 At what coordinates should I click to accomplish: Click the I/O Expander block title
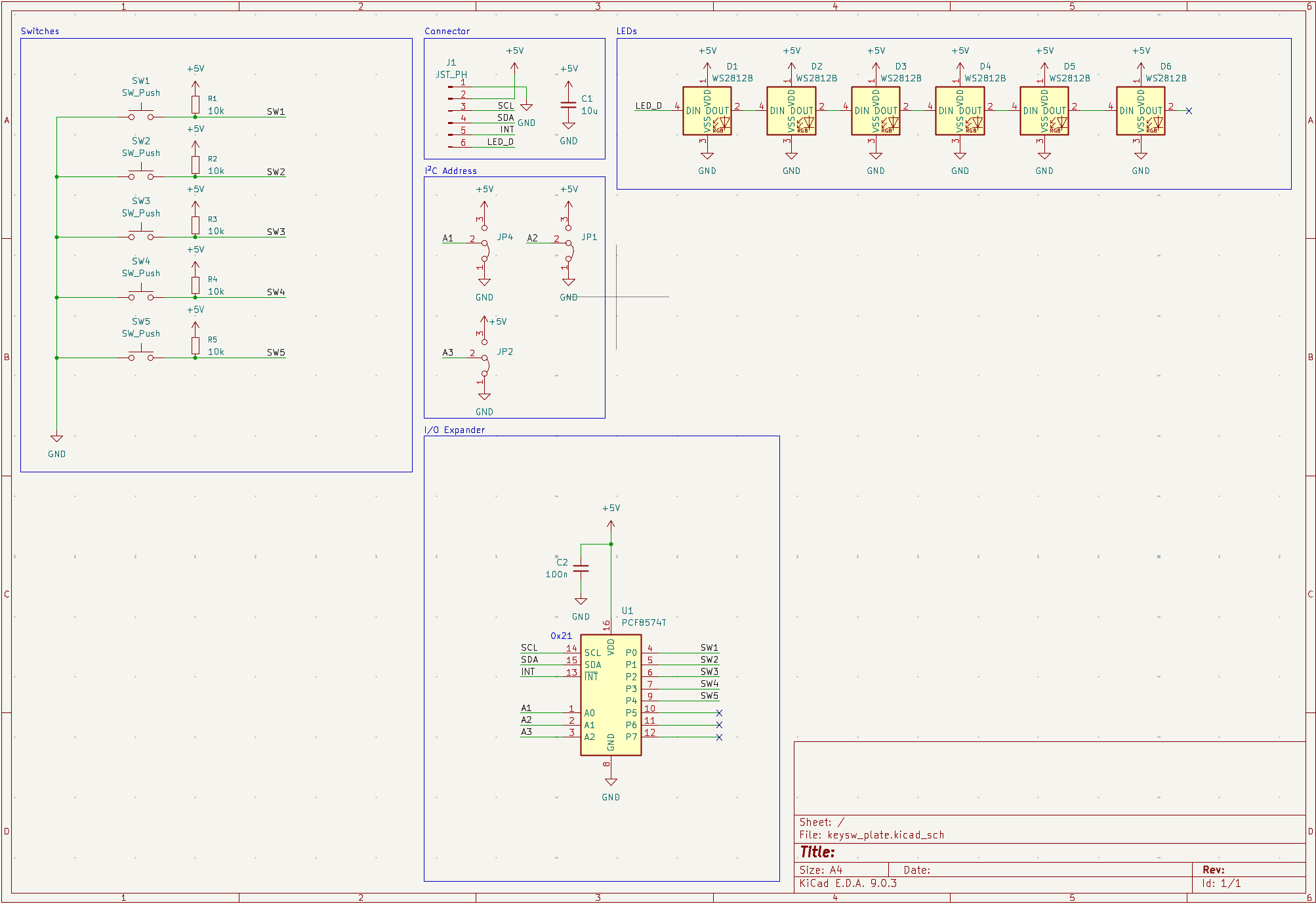455,430
